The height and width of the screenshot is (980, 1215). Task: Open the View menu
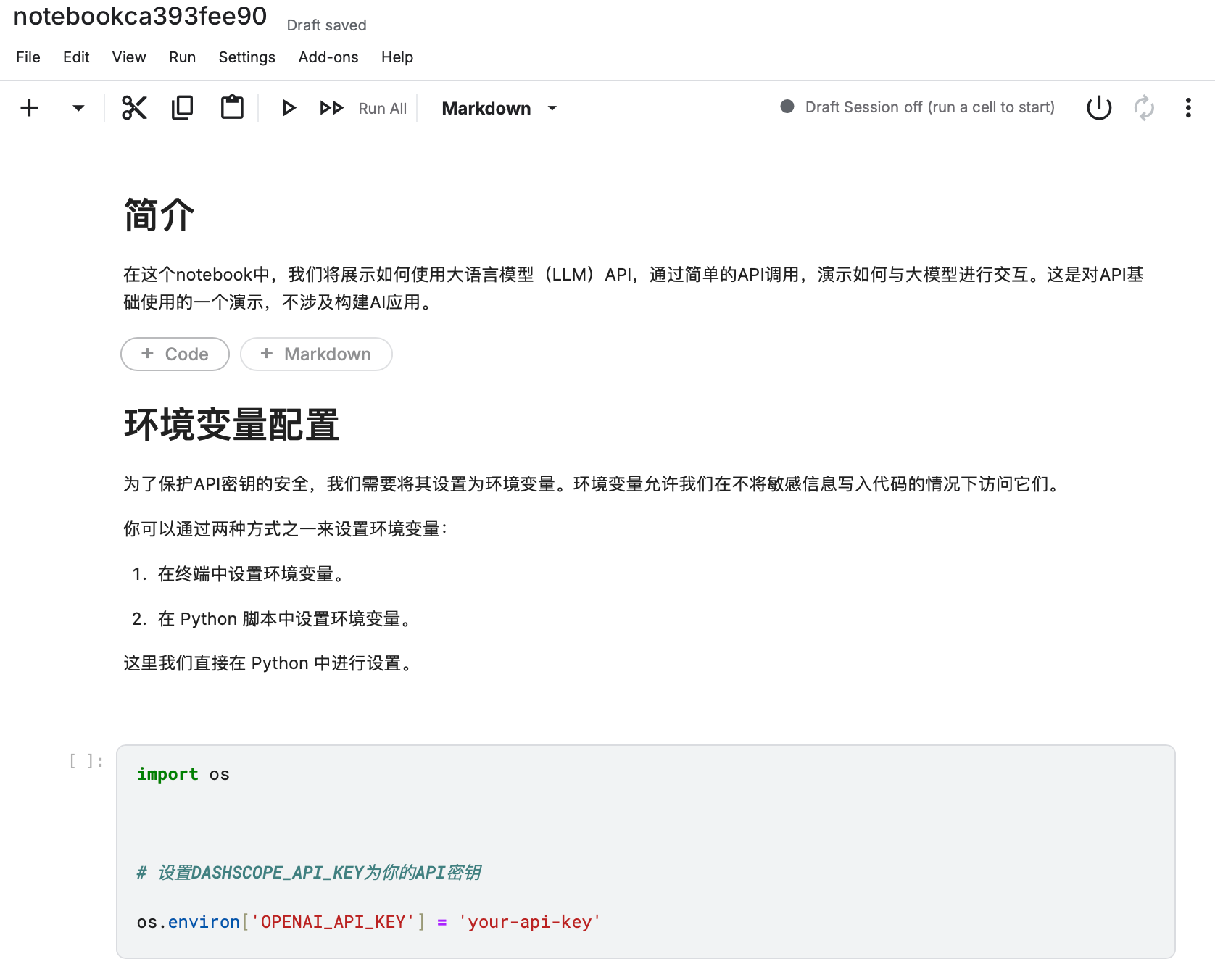[129, 57]
